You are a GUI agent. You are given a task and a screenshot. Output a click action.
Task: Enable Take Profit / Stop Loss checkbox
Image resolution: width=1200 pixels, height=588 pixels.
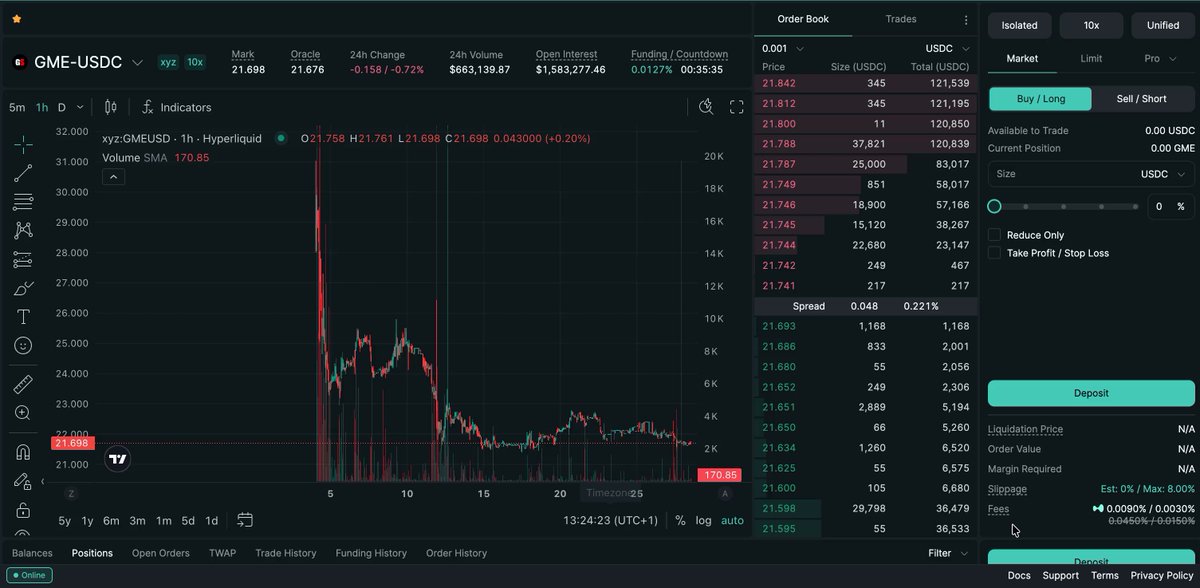point(994,253)
